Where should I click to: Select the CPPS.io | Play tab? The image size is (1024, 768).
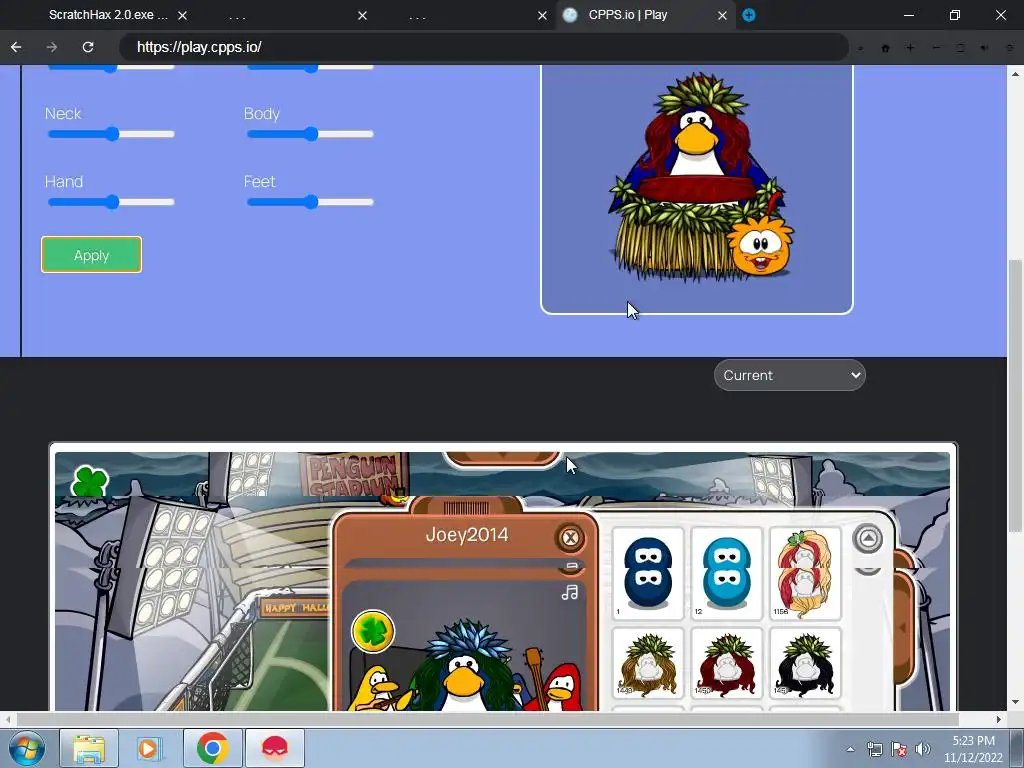tap(628, 15)
